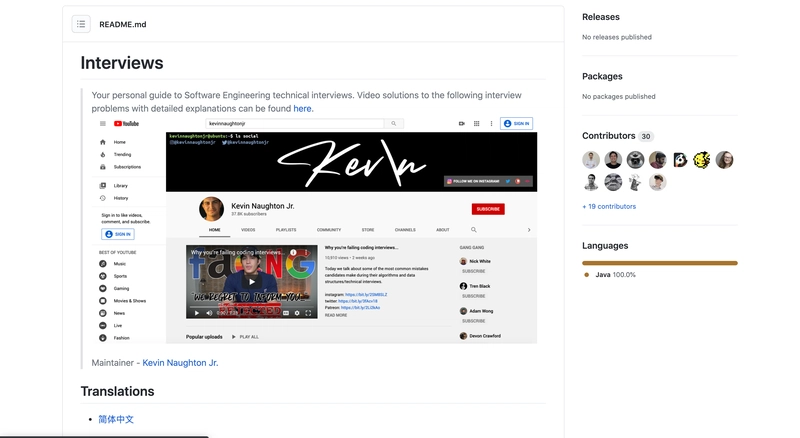Click the channel tab search magnifier icon

pos(473,230)
